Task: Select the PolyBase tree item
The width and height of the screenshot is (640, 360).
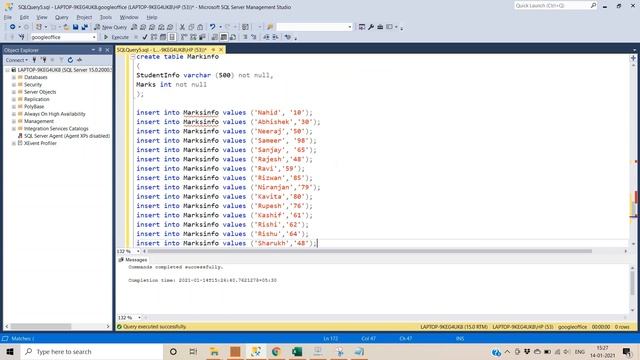Action: coord(34,107)
